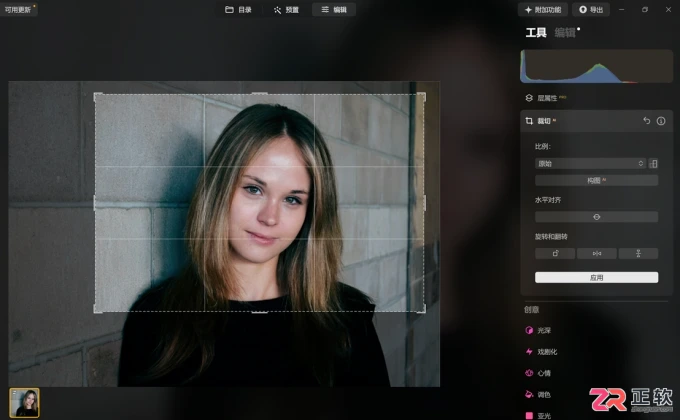Click the 水平对齐 label text

pyautogui.click(x=548, y=200)
